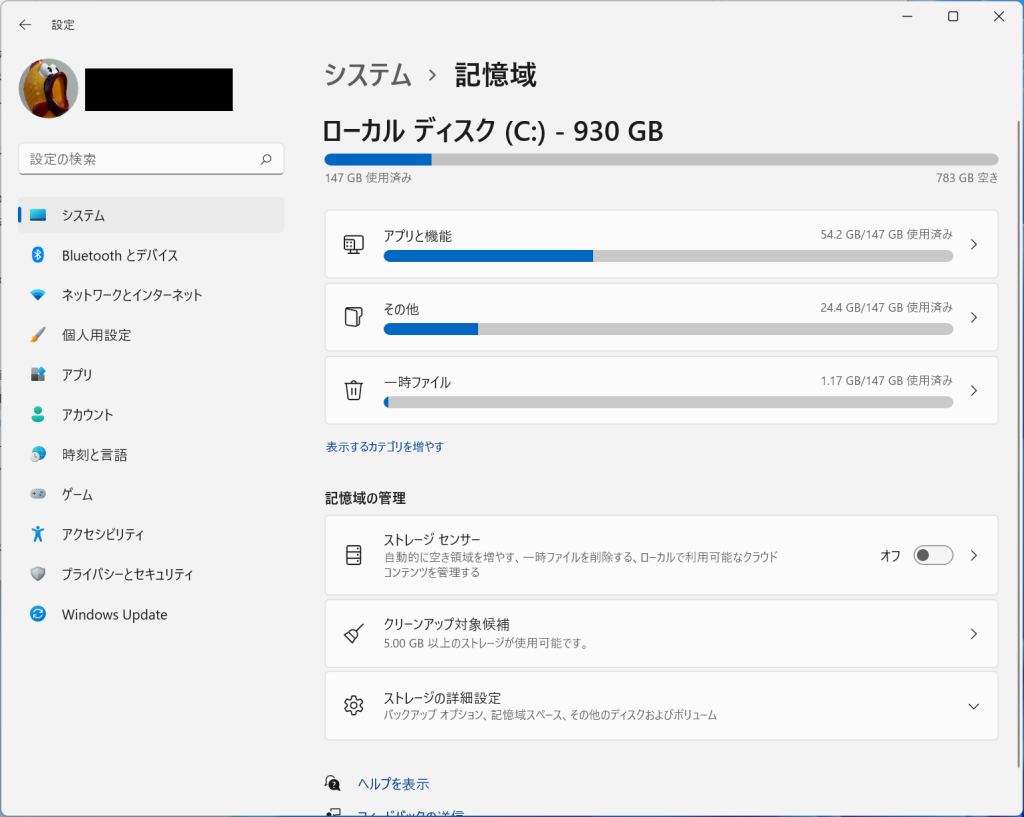Open アプリと機能 details via right chevron
Screen dimensions: 1024x817
click(974, 244)
